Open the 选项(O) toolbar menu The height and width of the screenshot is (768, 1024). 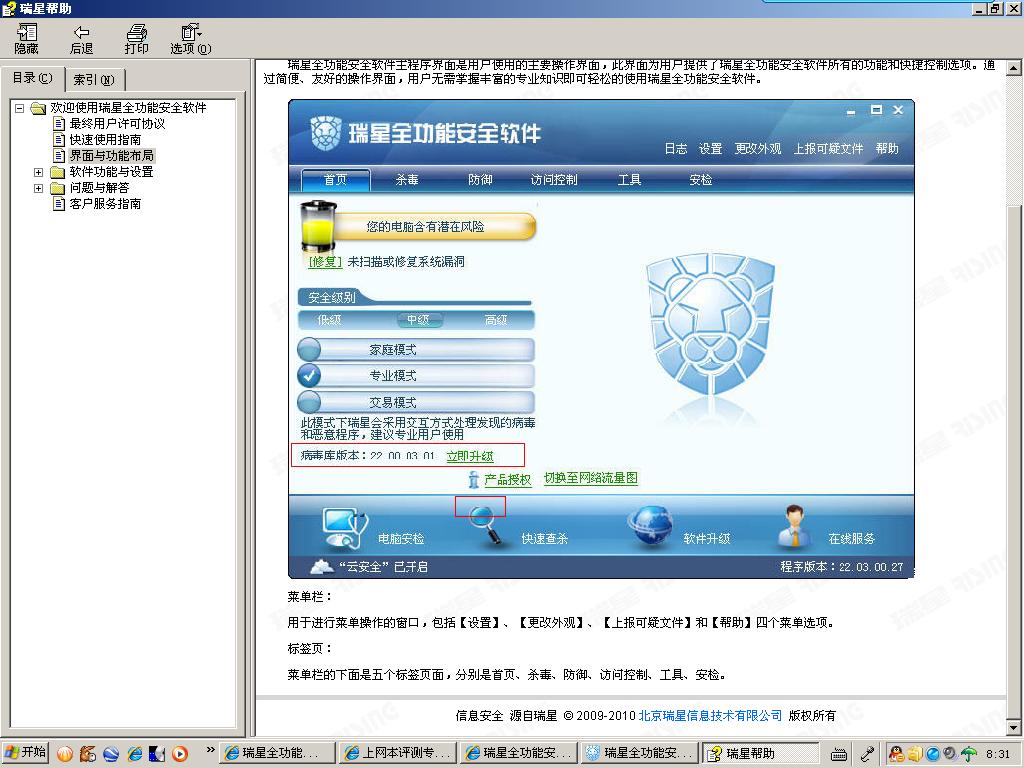[x=191, y=39]
